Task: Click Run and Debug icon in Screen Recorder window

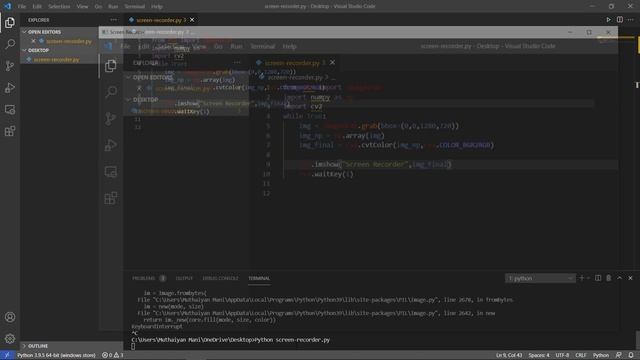Action: (111, 145)
